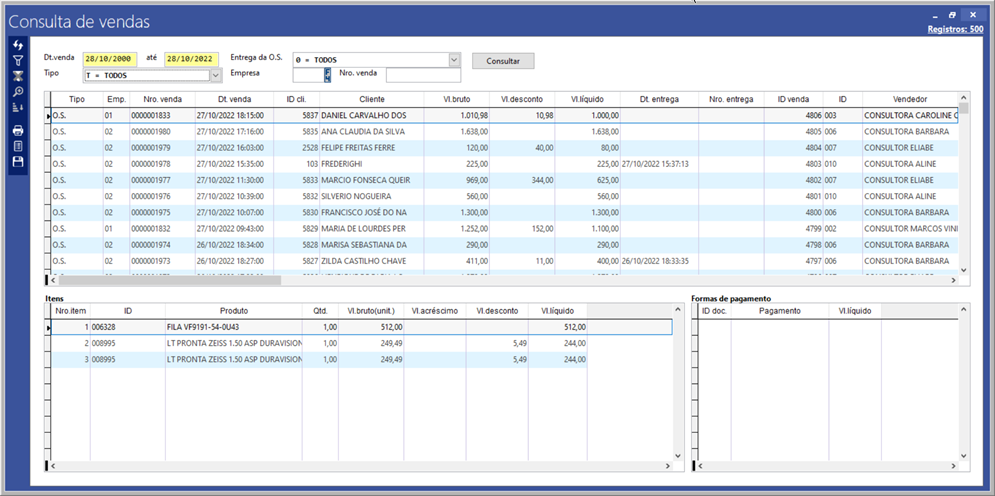
Task: Click the magnifier search icon
Action: point(17,91)
